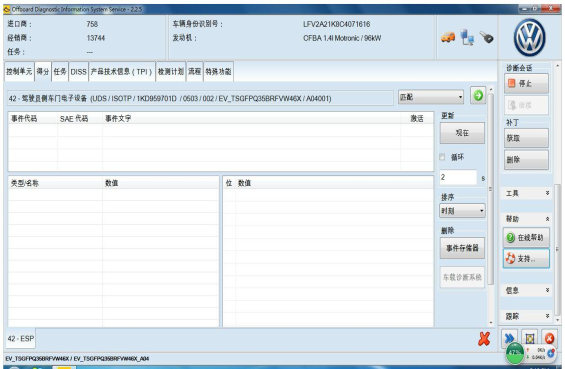Click the VIN text LFV2A21K8C4071616
Image resolution: width=565 pixels, height=369 pixels.
(337, 24)
